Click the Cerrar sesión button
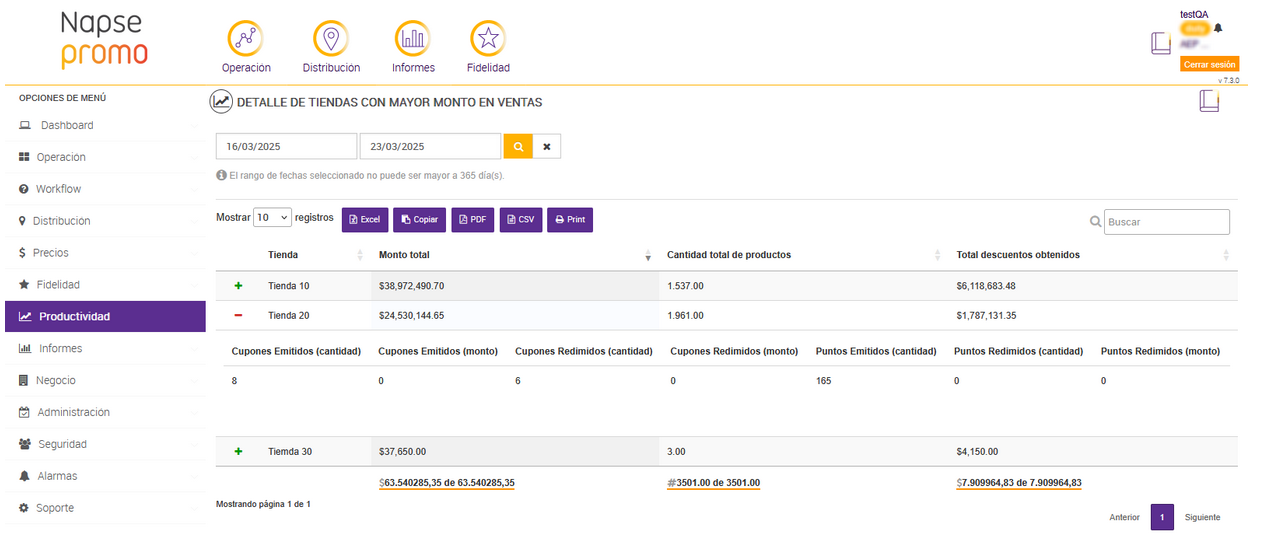This screenshot has height=543, width=1264. (1209, 64)
